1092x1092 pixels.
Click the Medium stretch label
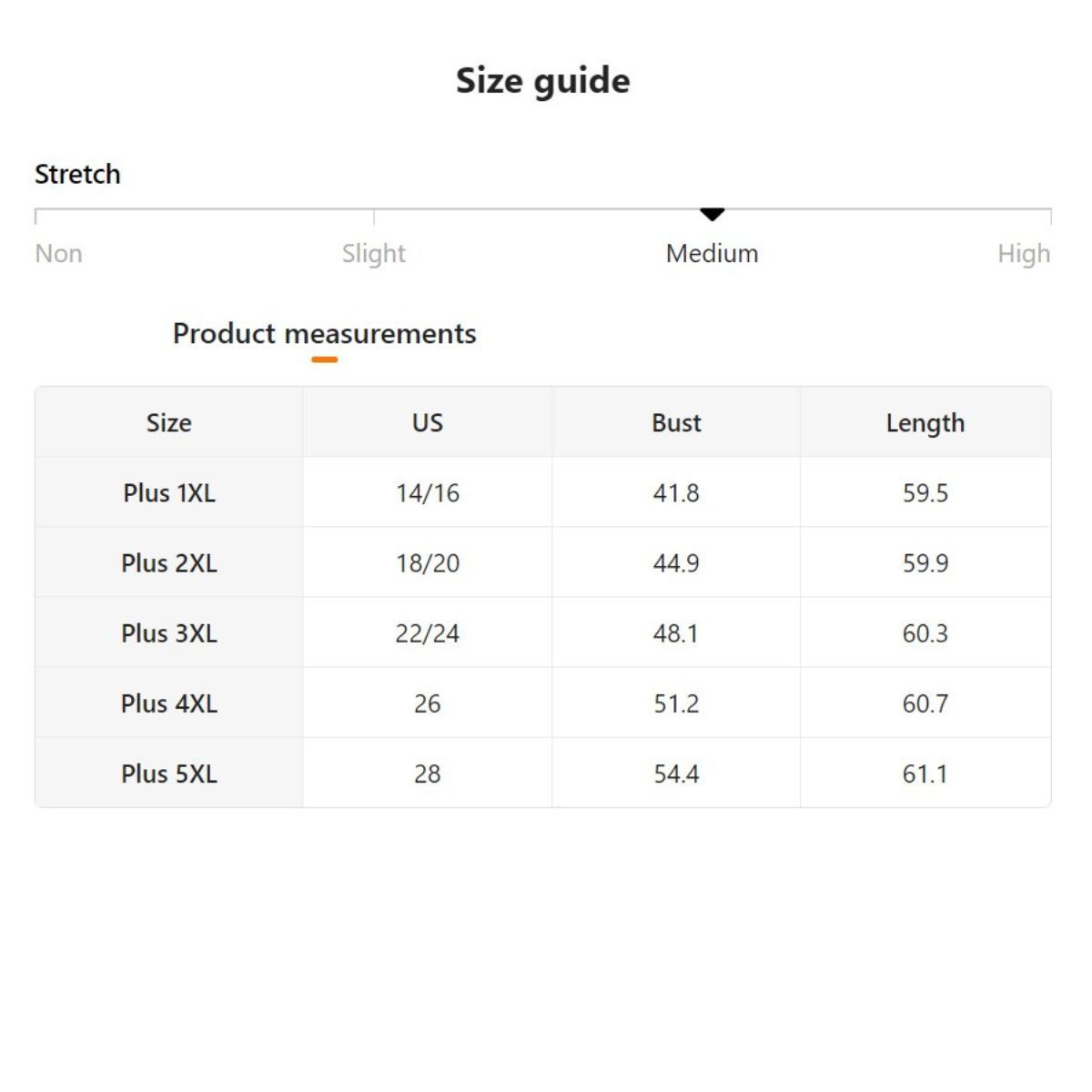[712, 253]
